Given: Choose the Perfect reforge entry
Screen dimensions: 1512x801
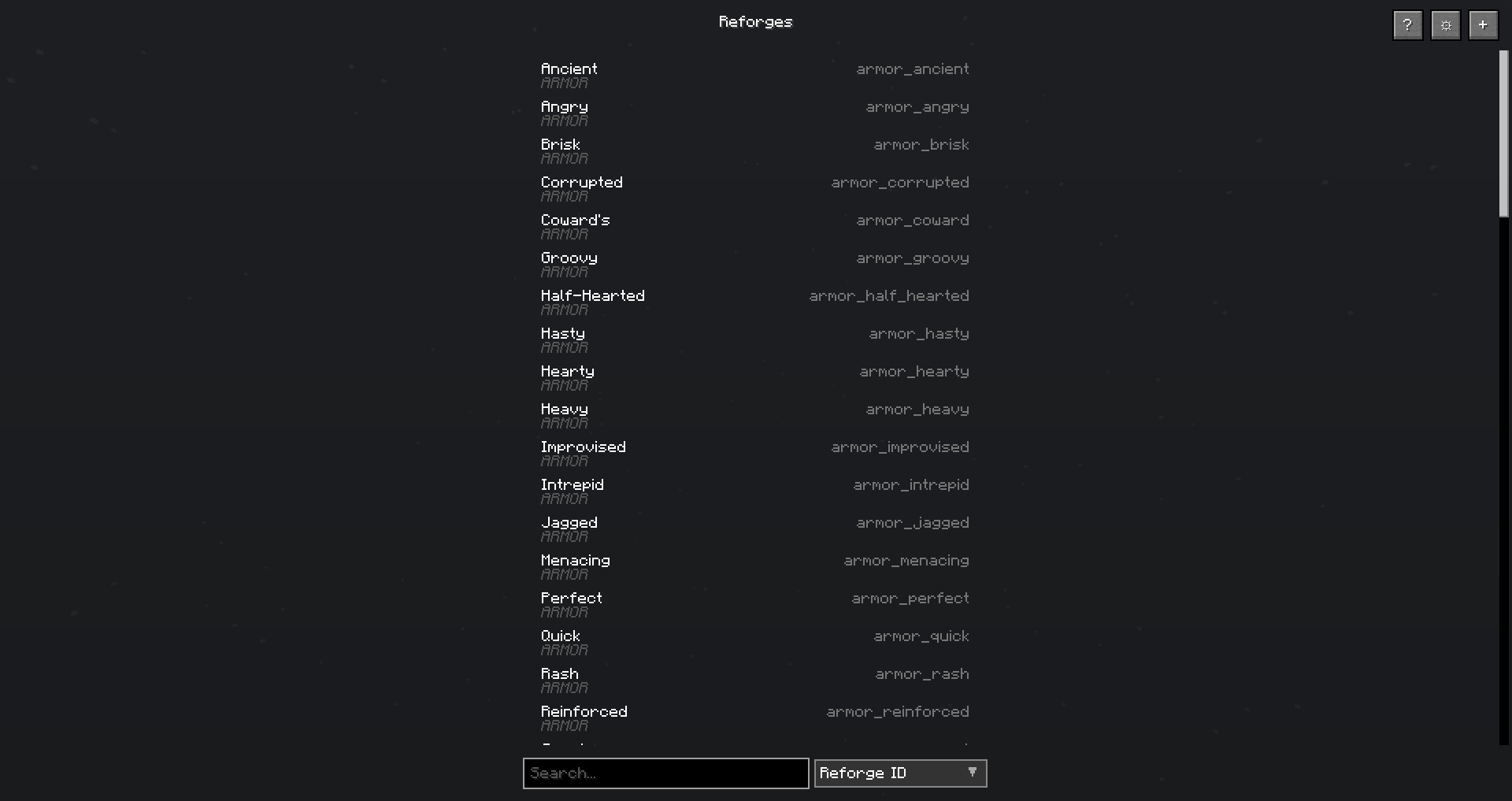Looking at the screenshot, I should tap(755, 605).
